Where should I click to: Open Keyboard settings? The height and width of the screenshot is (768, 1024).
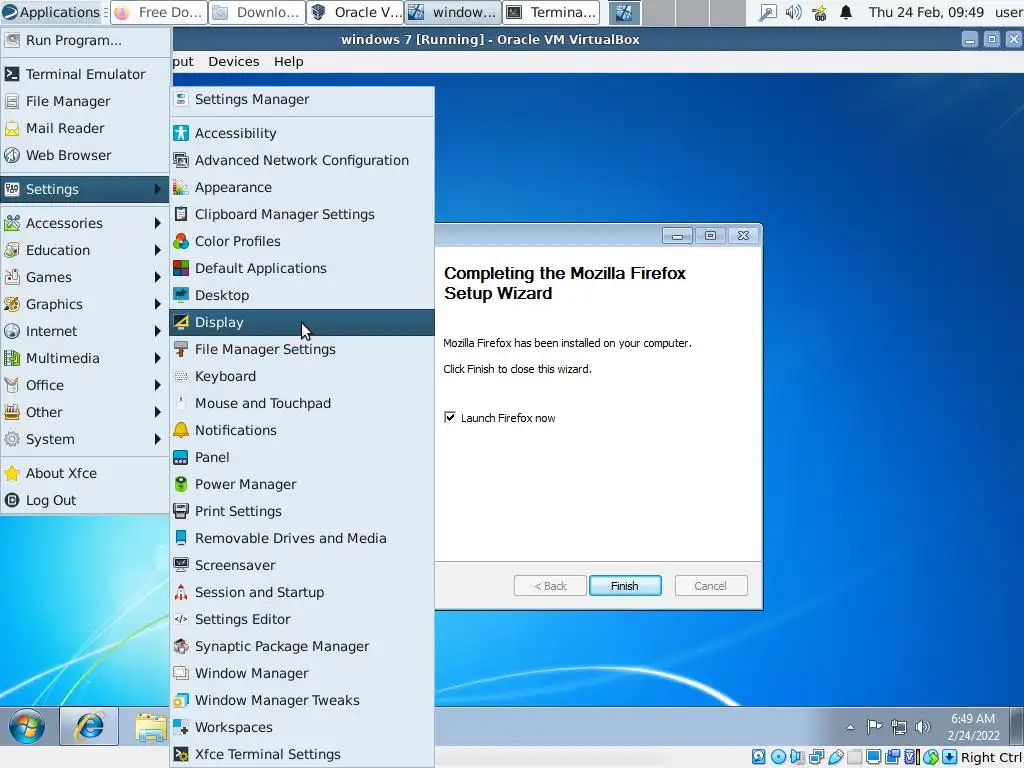[x=302, y=376]
